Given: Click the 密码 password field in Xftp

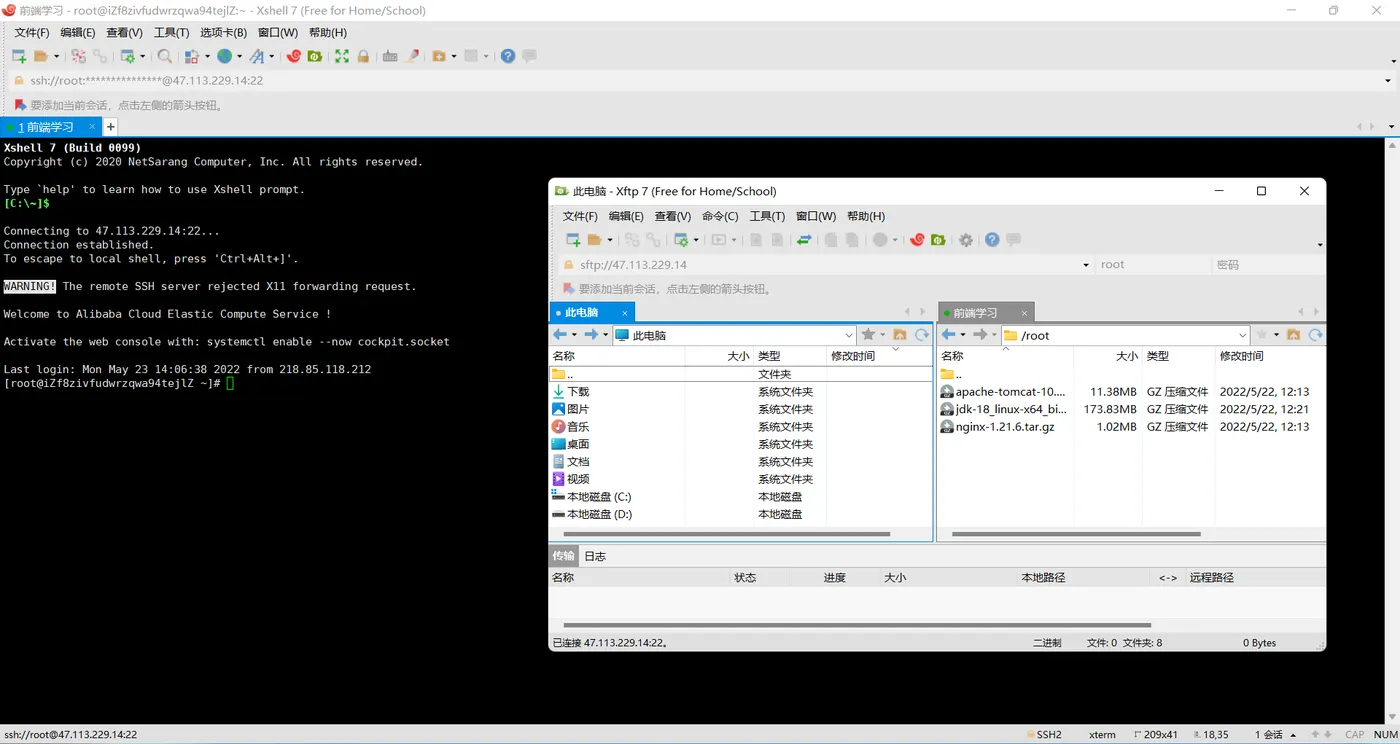Looking at the screenshot, I should 1268,265.
